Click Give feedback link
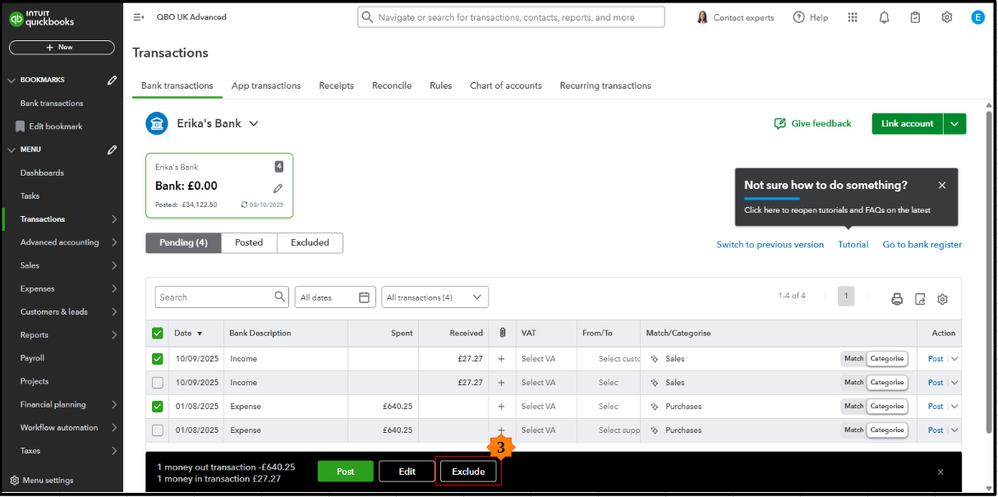 click(812, 123)
